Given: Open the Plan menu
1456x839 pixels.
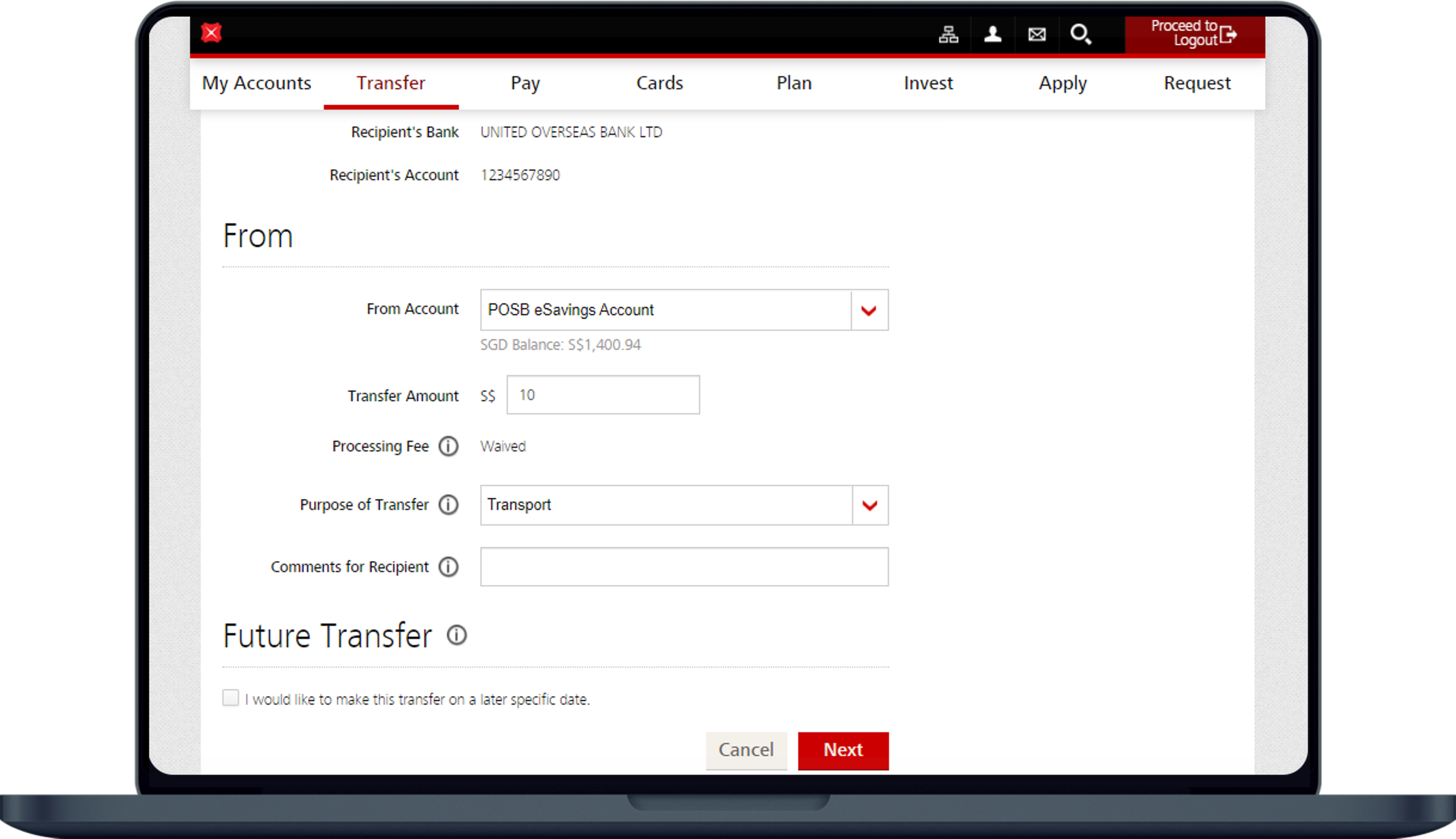Looking at the screenshot, I should [x=794, y=83].
